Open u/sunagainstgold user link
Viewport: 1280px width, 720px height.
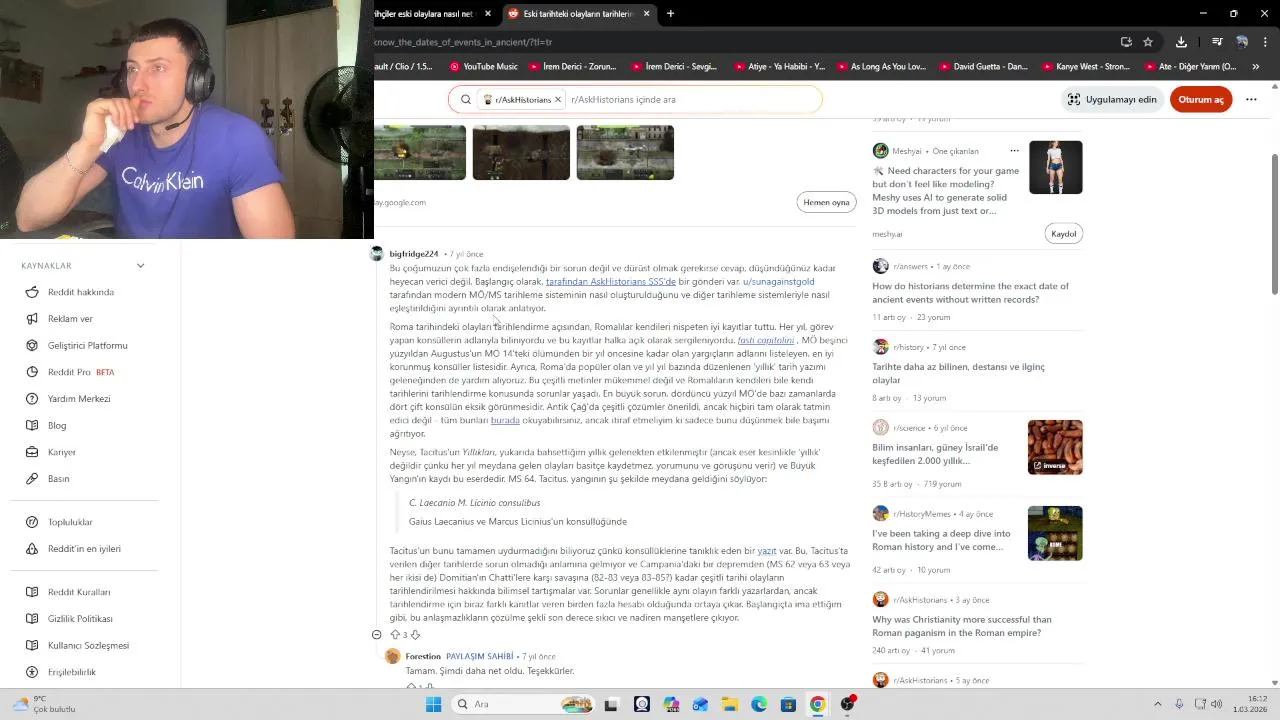(x=778, y=282)
